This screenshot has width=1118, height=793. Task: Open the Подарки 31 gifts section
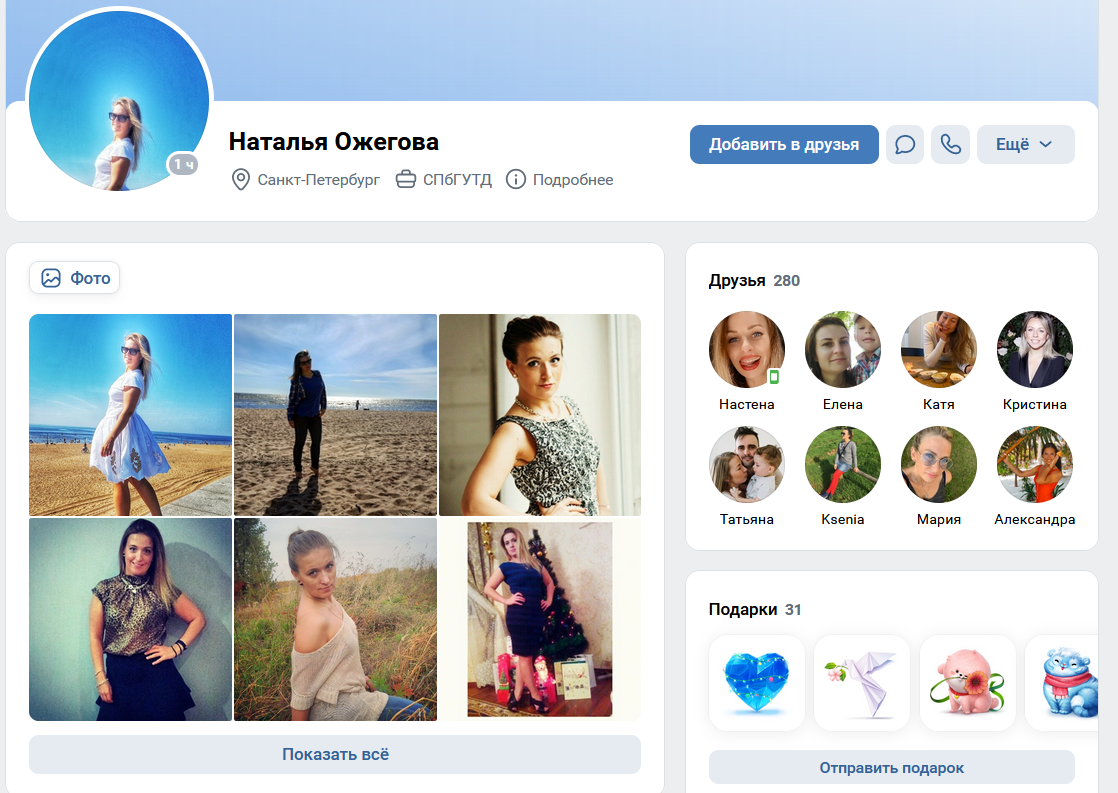pyautogui.click(x=755, y=610)
